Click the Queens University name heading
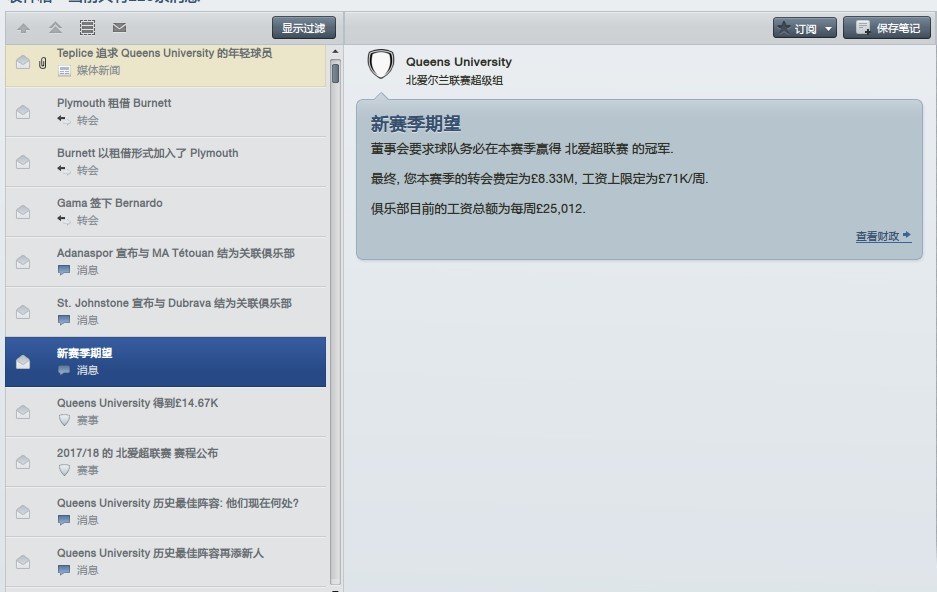This screenshot has width=937, height=592. coord(459,62)
